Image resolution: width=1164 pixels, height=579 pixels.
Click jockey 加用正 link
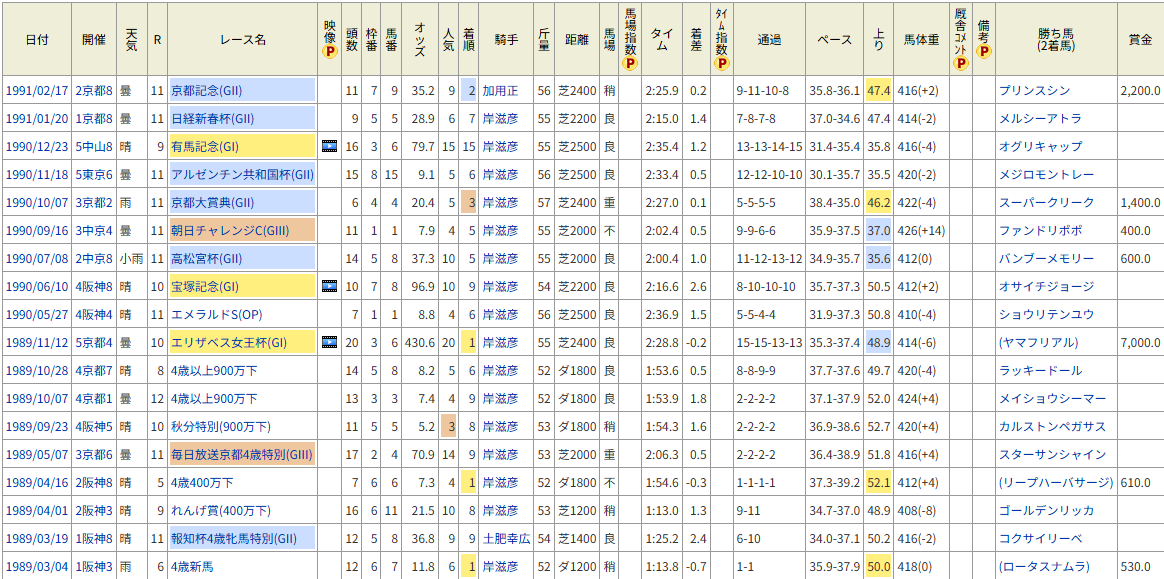500,91
